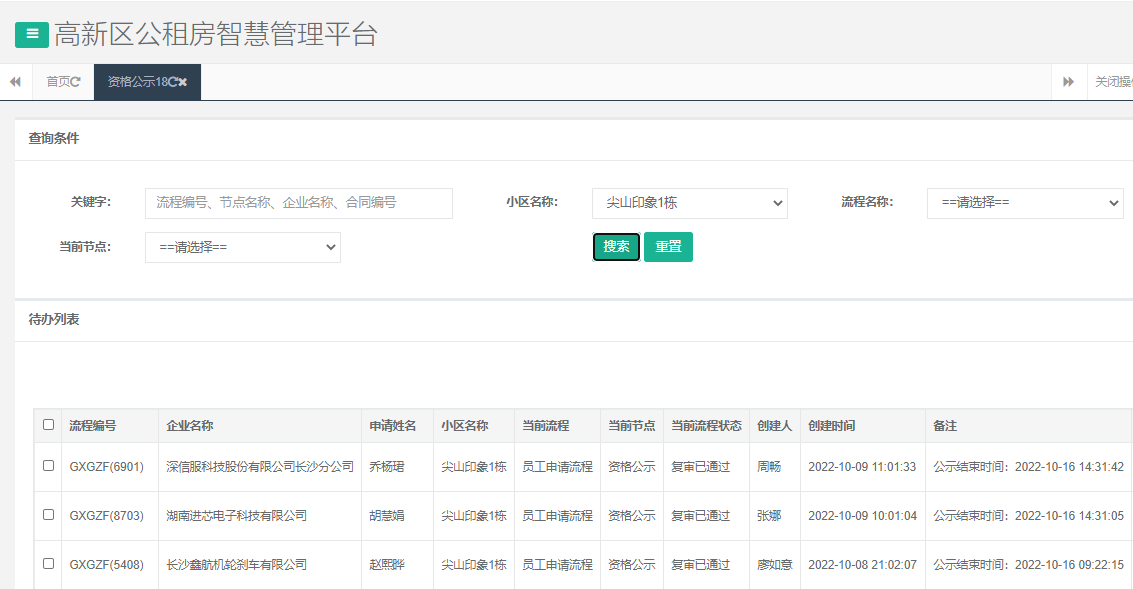Viewport: 1133px width, 589px height.
Task: Collapse tabs with the left double-arrow icon
Action: [14, 81]
